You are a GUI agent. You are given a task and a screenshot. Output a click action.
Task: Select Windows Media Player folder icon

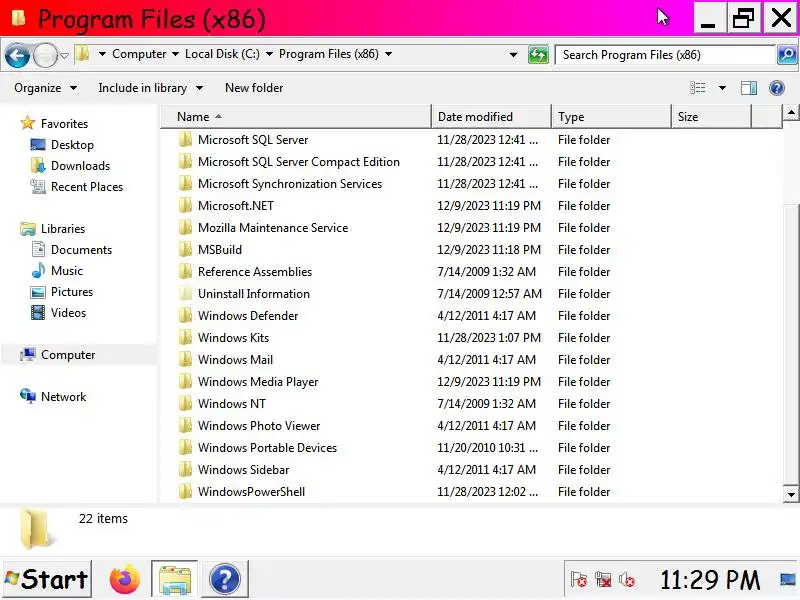pyautogui.click(x=185, y=382)
